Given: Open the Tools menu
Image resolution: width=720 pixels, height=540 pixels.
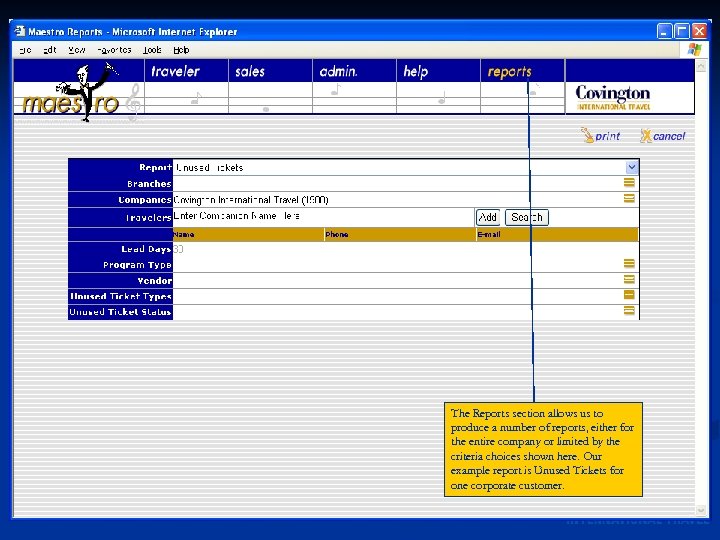Looking at the screenshot, I should point(152,50).
